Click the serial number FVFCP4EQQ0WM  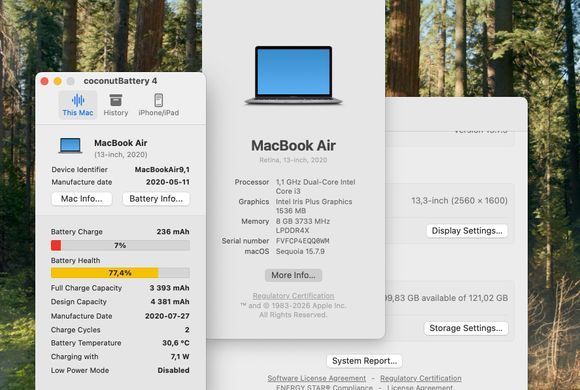[303, 241]
